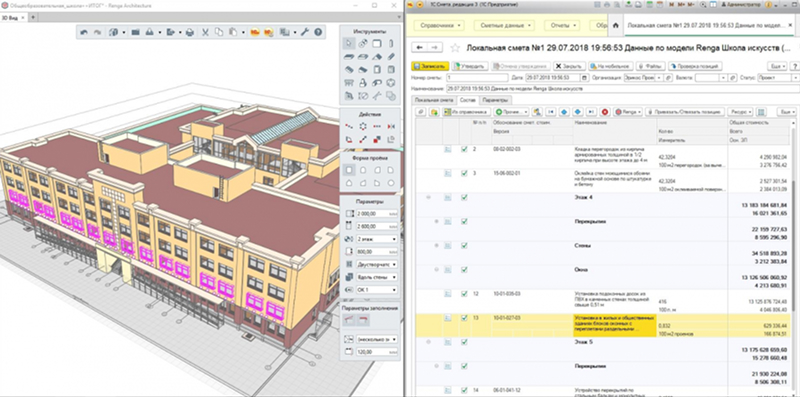Uncheck highlighted row 13 checkbox
Screen dimensions: 800x397
(464, 317)
